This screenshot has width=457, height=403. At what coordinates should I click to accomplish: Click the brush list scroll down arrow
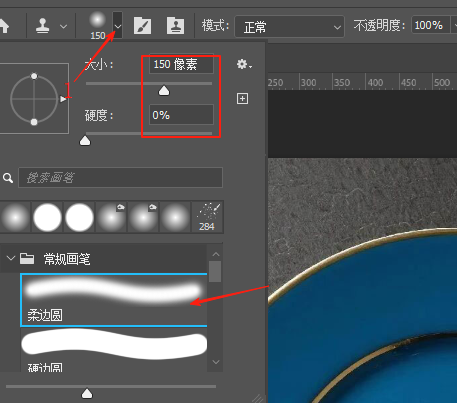[x=216, y=362]
